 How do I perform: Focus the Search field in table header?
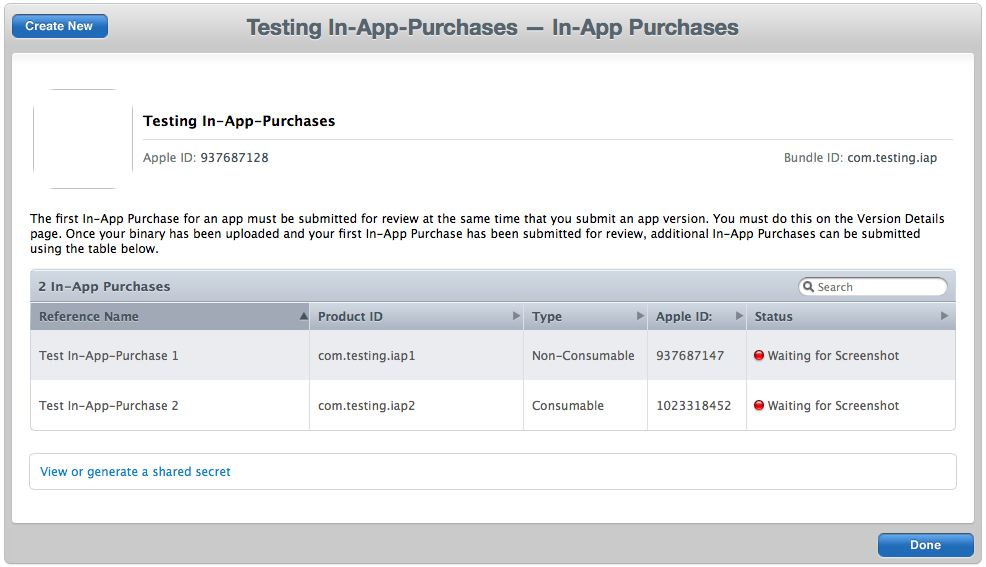(873, 287)
